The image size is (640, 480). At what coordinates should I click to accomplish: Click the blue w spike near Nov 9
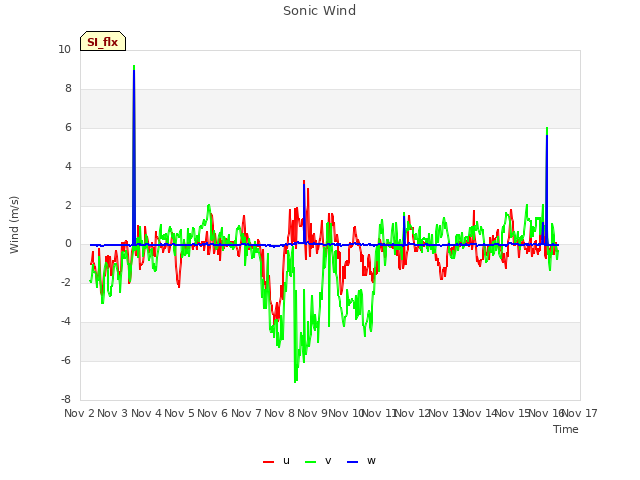pyautogui.click(x=304, y=214)
